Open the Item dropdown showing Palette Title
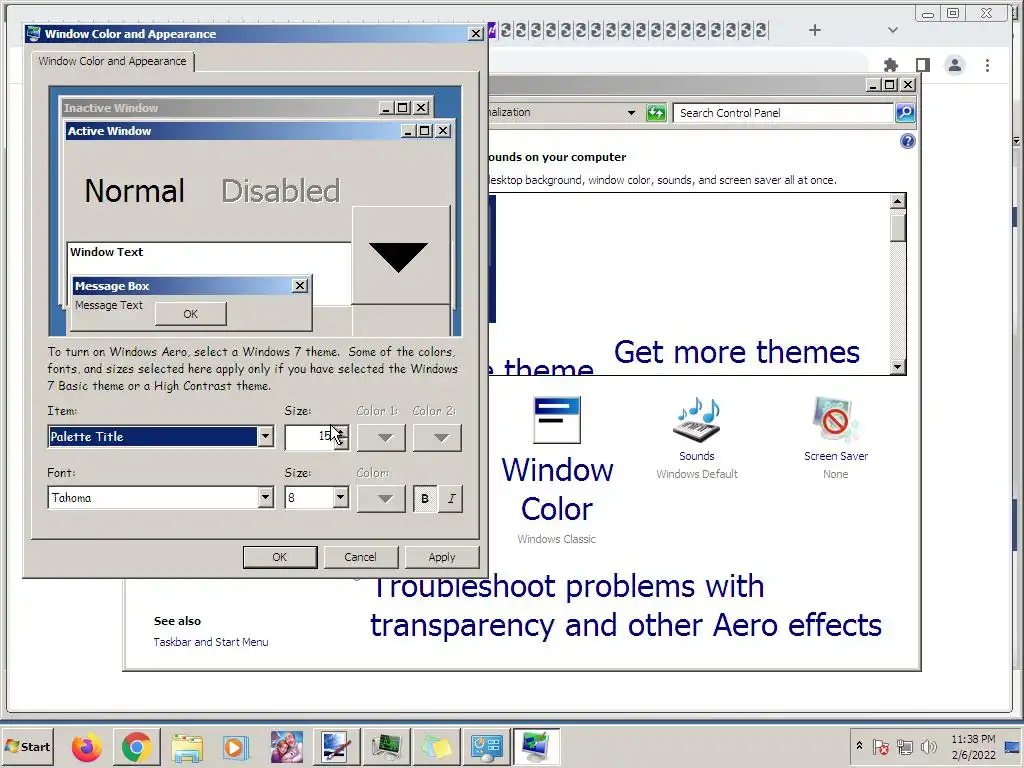1024x768 pixels. click(264, 437)
